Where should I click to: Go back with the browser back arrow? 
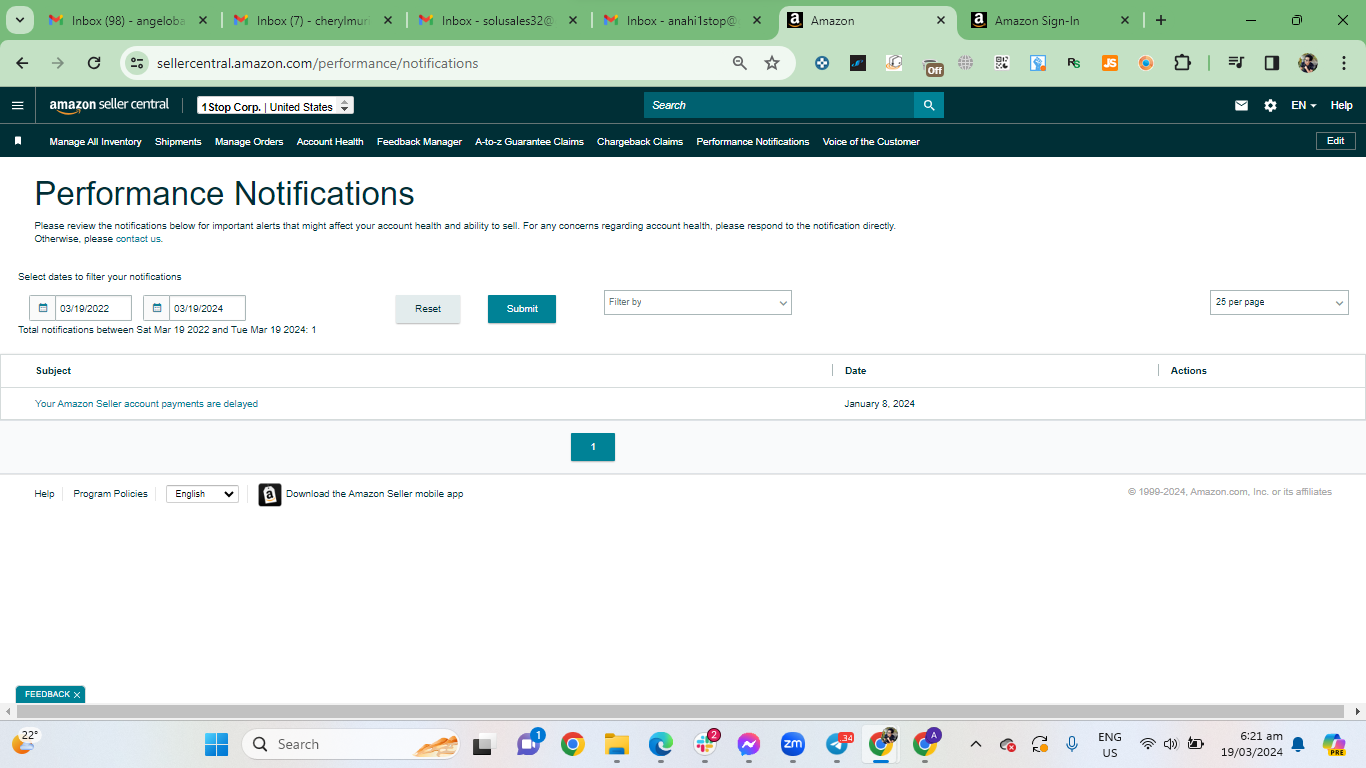[x=22, y=63]
